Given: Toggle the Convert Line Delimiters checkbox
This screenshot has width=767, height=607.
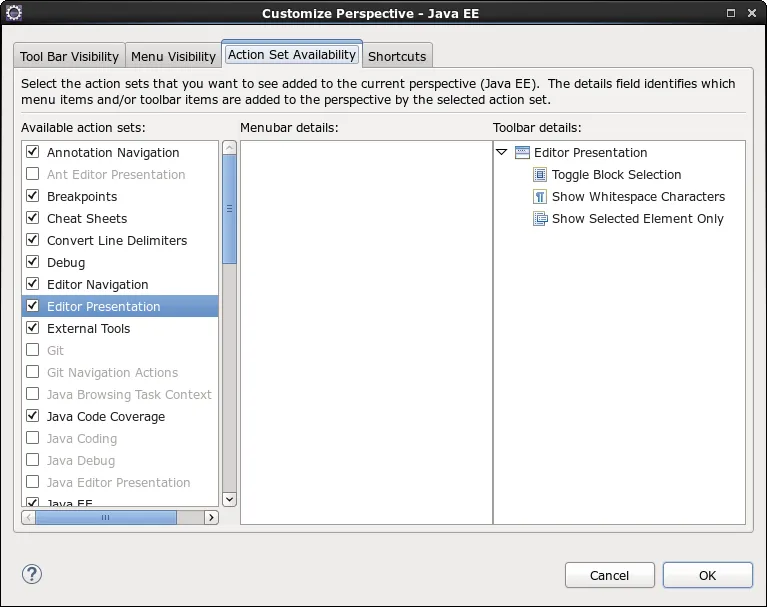Looking at the screenshot, I should point(32,240).
